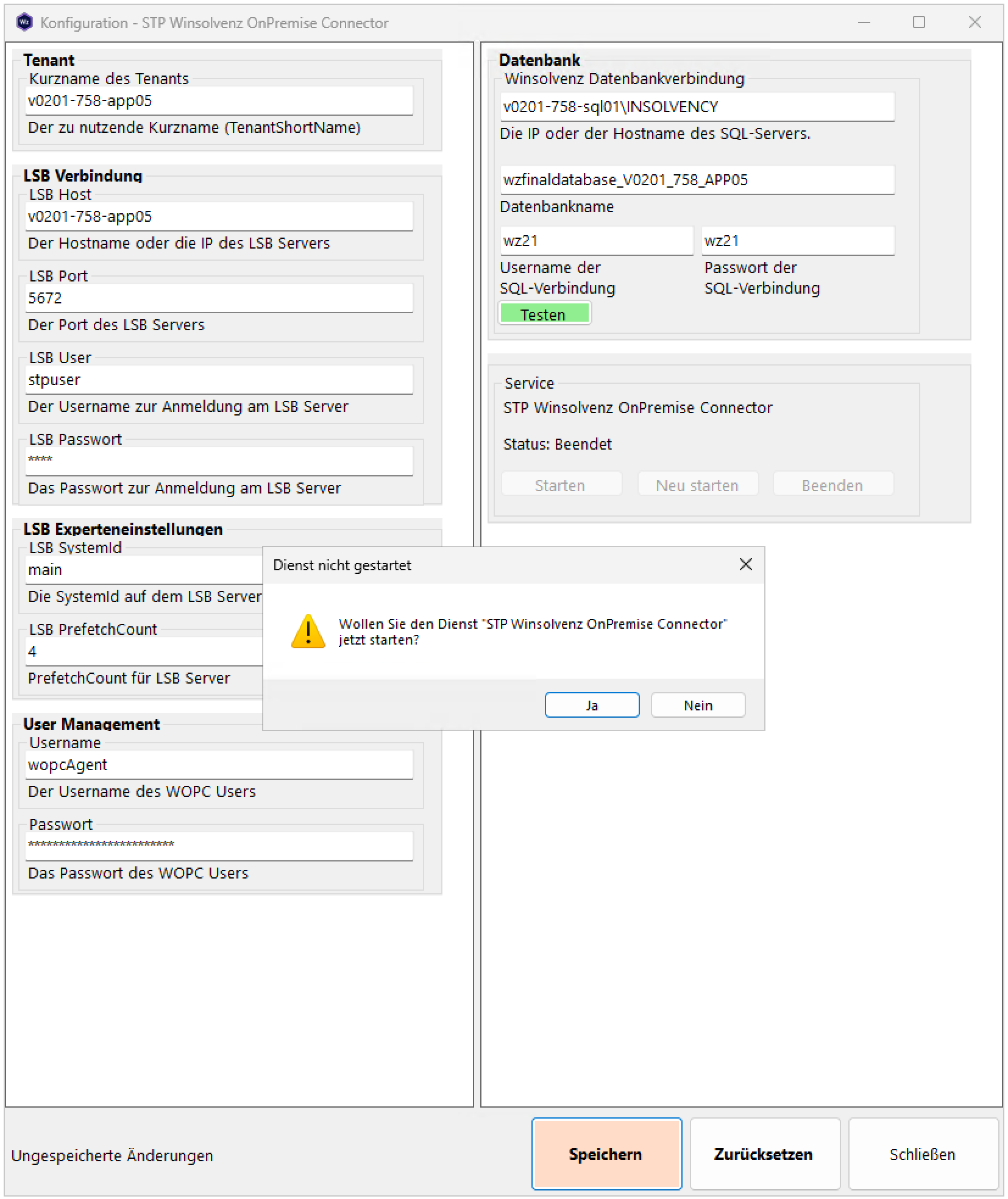The image size is (1008, 1199).
Task: Focus the User Management Username field
Action: [219, 765]
